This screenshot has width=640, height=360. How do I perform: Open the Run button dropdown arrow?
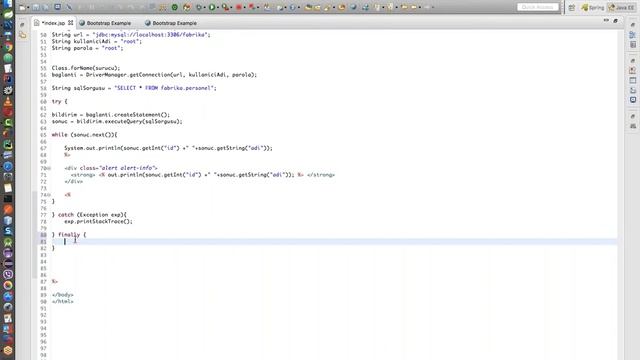pos(218,7)
